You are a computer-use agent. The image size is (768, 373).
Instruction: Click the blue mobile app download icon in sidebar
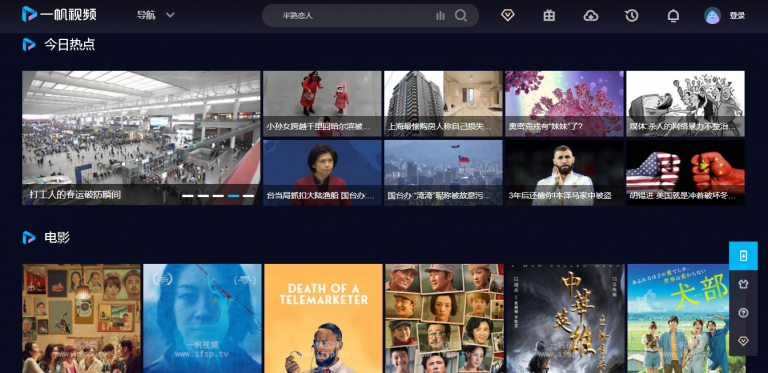[743, 256]
